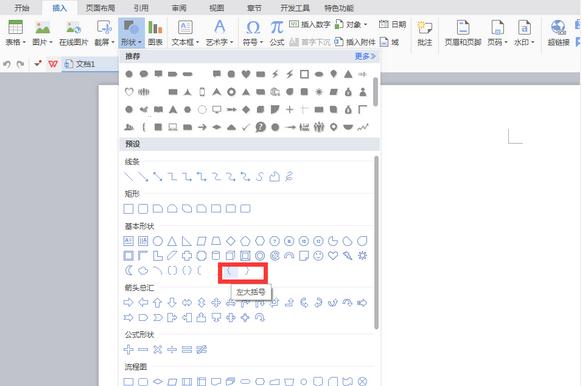
Task: Add a comment with 批注
Action: pyautogui.click(x=425, y=33)
